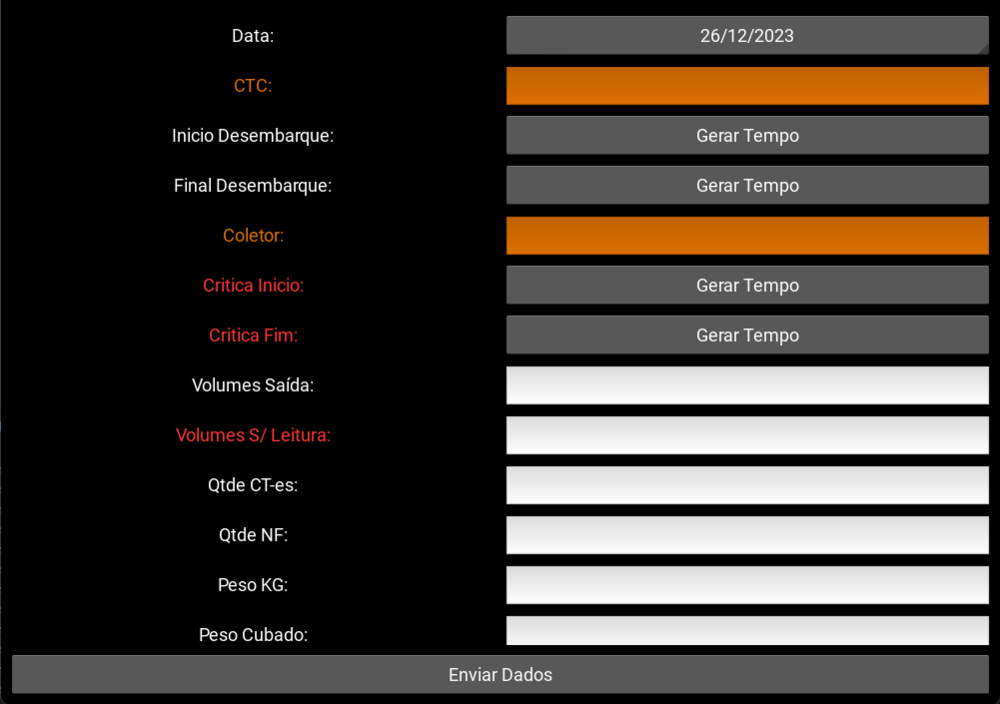Click the Qtde CT-es input field

pos(747,485)
